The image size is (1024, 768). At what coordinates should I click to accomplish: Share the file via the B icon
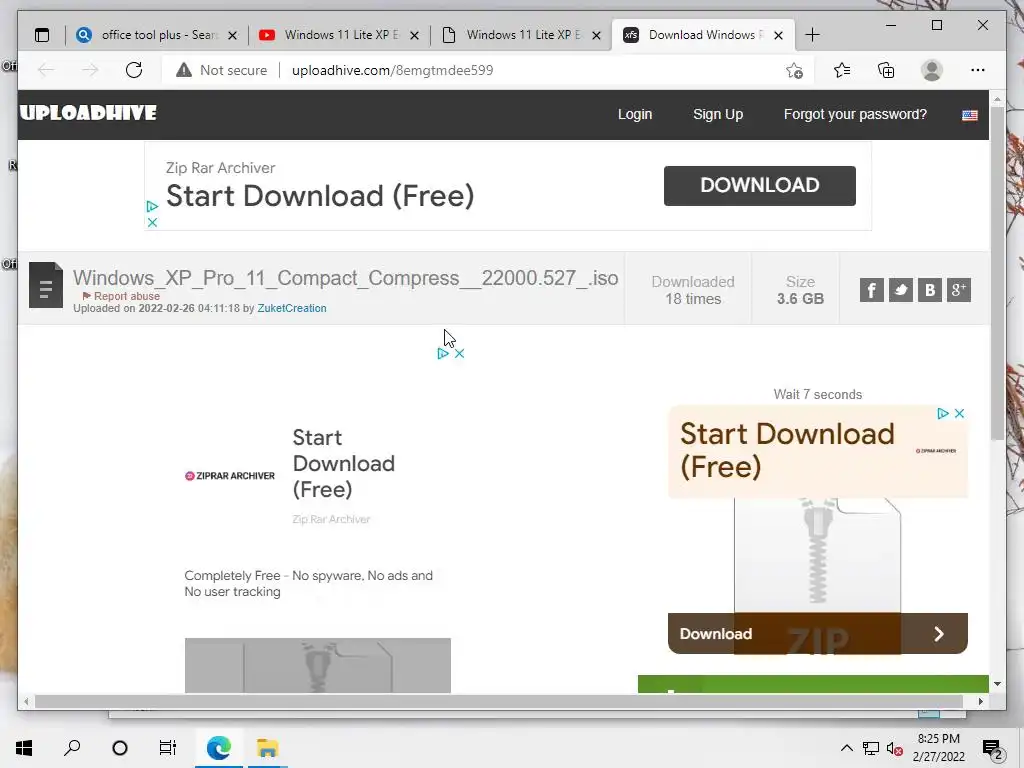click(930, 290)
